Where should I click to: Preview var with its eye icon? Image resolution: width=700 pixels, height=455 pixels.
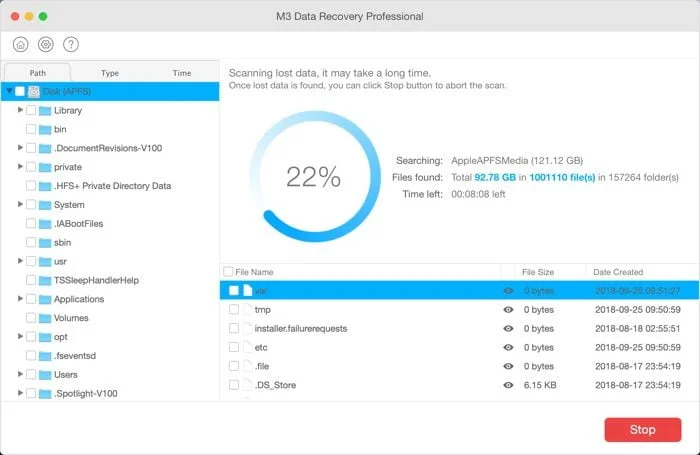coord(508,291)
